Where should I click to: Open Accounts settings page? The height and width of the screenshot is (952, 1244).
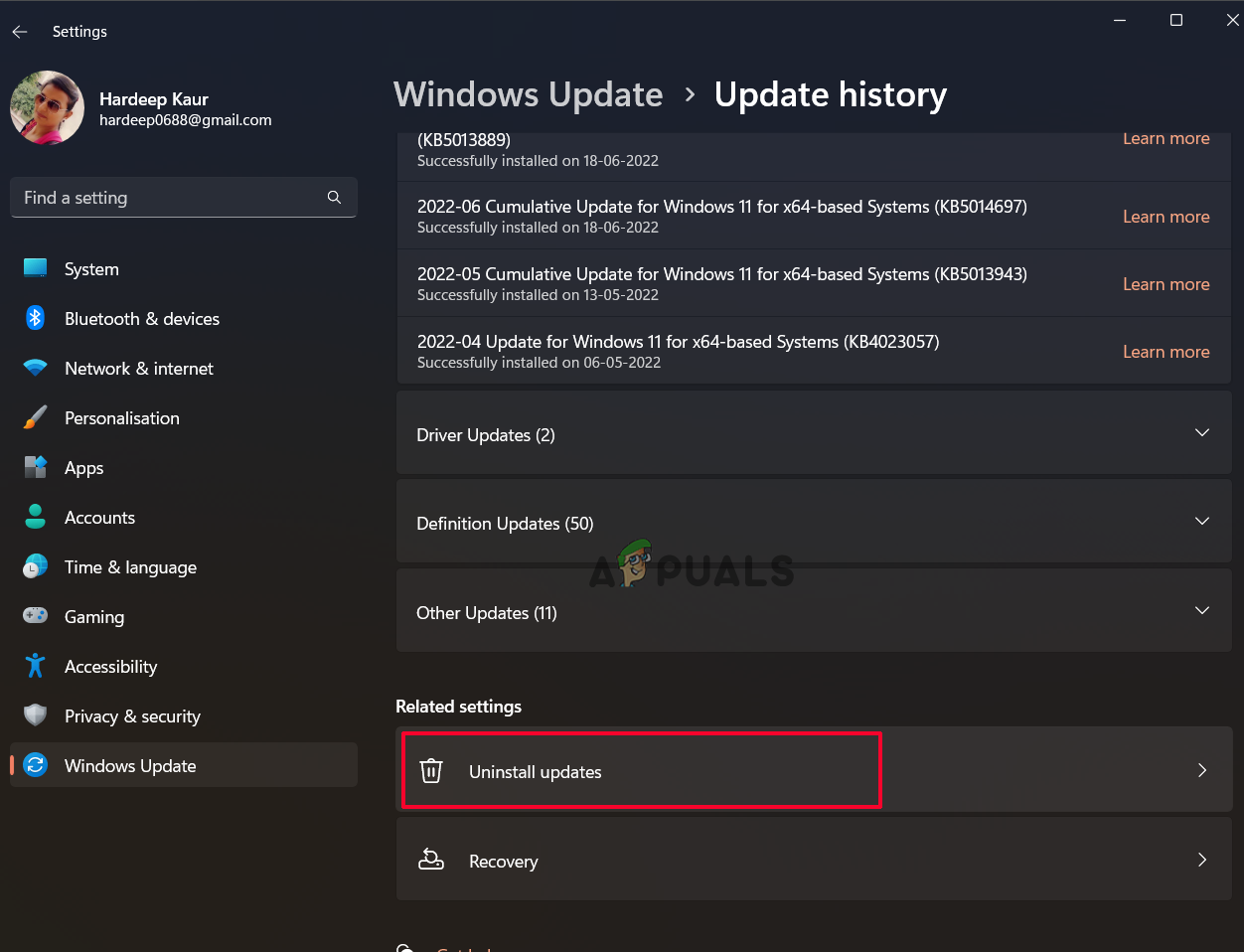pos(184,517)
